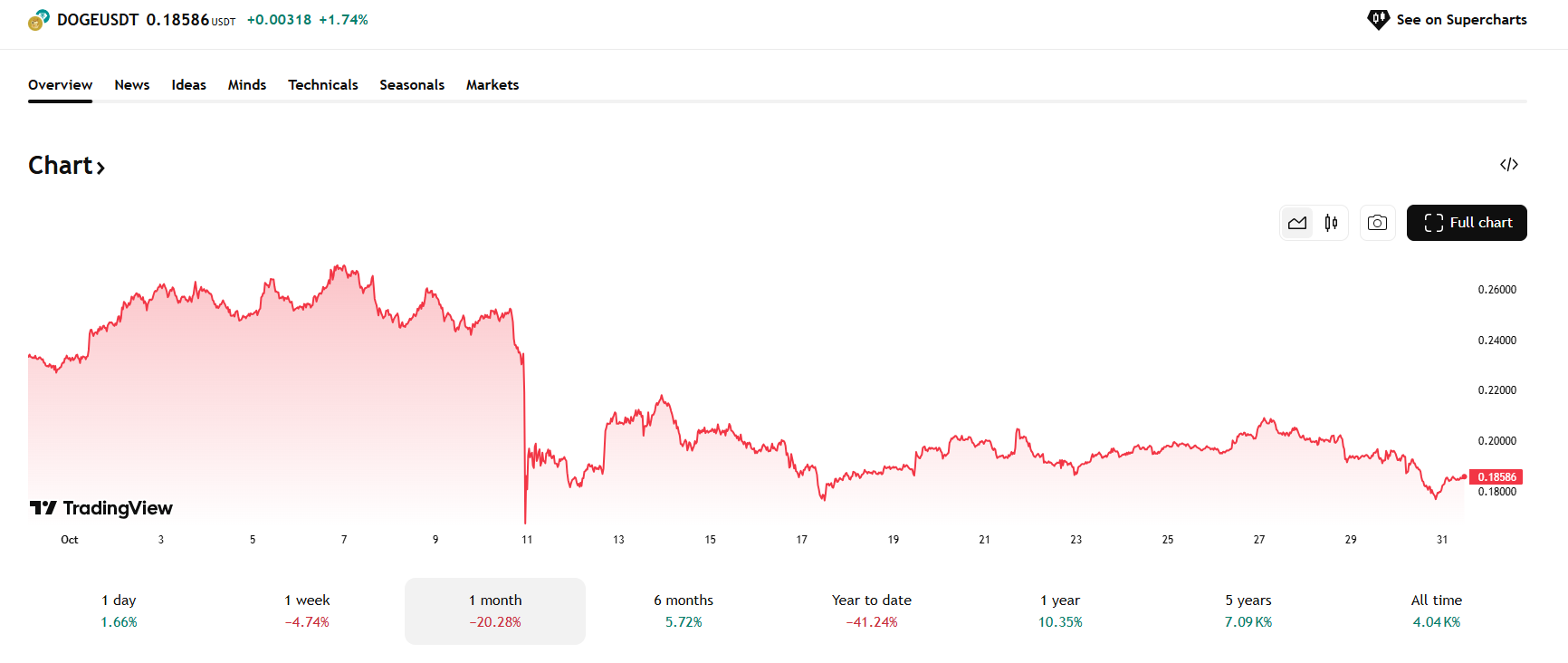Click the Full chart button
1568x663 pixels.
coord(1467,223)
